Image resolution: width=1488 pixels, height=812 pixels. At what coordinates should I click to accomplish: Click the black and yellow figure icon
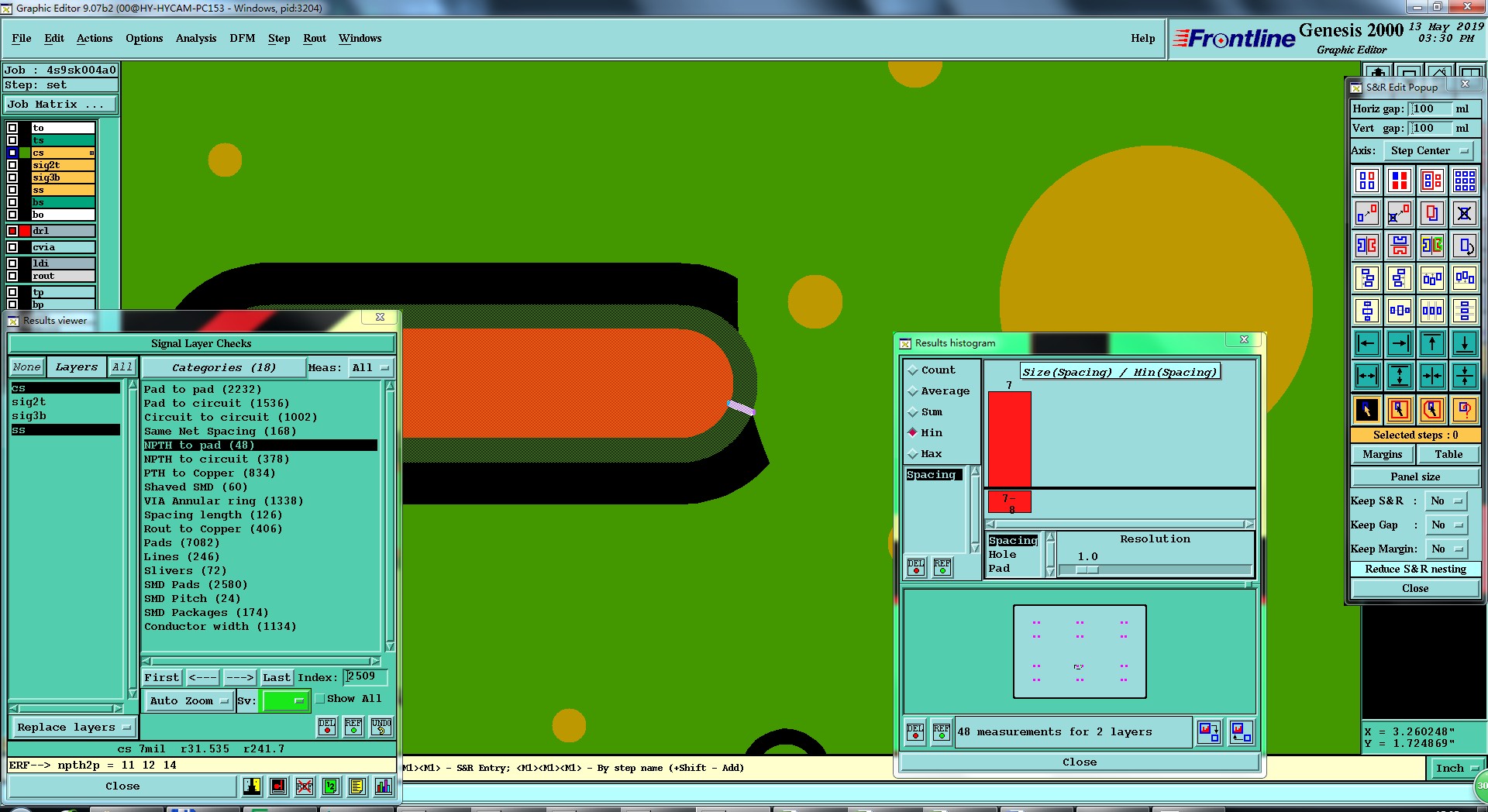(x=252, y=786)
